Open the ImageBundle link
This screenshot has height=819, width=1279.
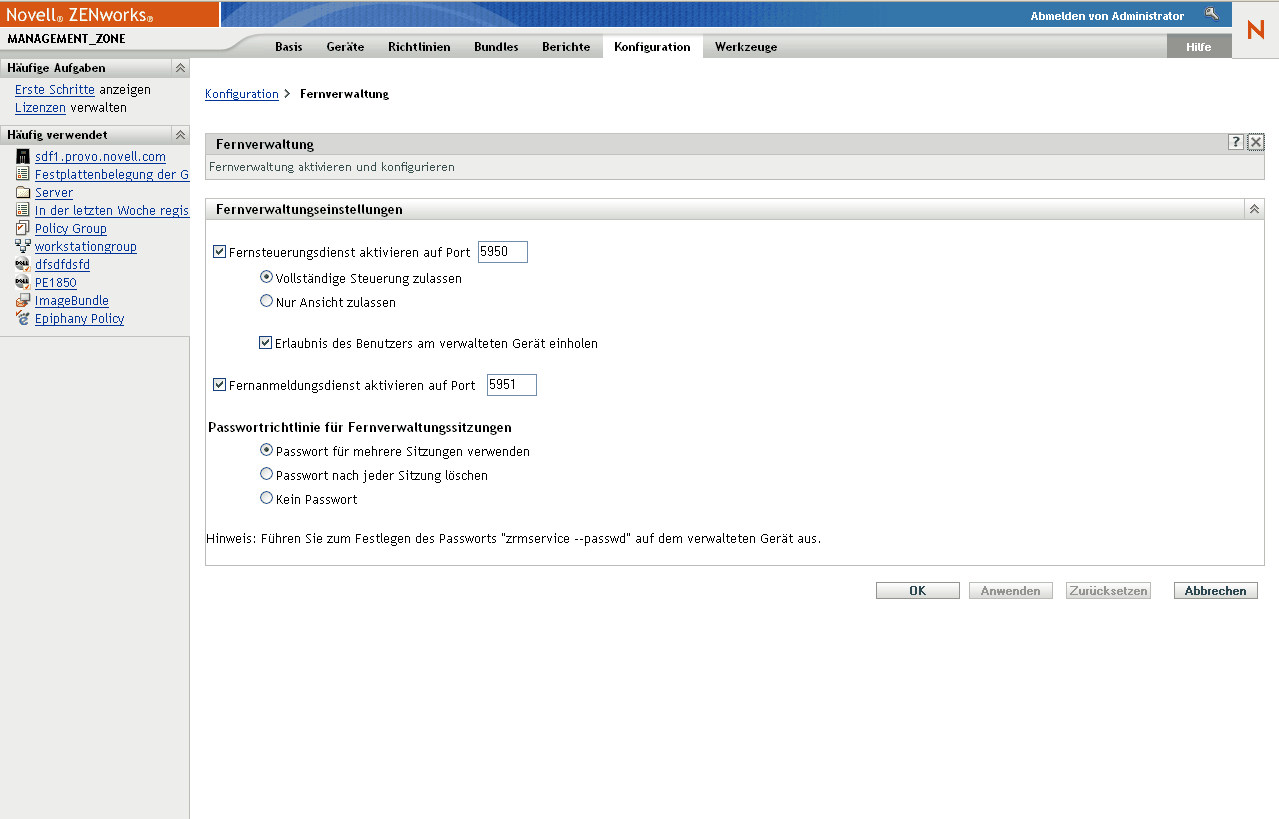tap(72, 301)
